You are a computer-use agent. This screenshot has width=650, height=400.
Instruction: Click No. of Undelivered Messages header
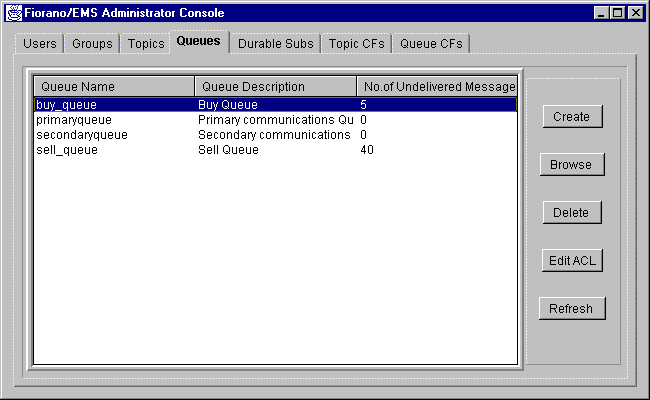[437, 87]
